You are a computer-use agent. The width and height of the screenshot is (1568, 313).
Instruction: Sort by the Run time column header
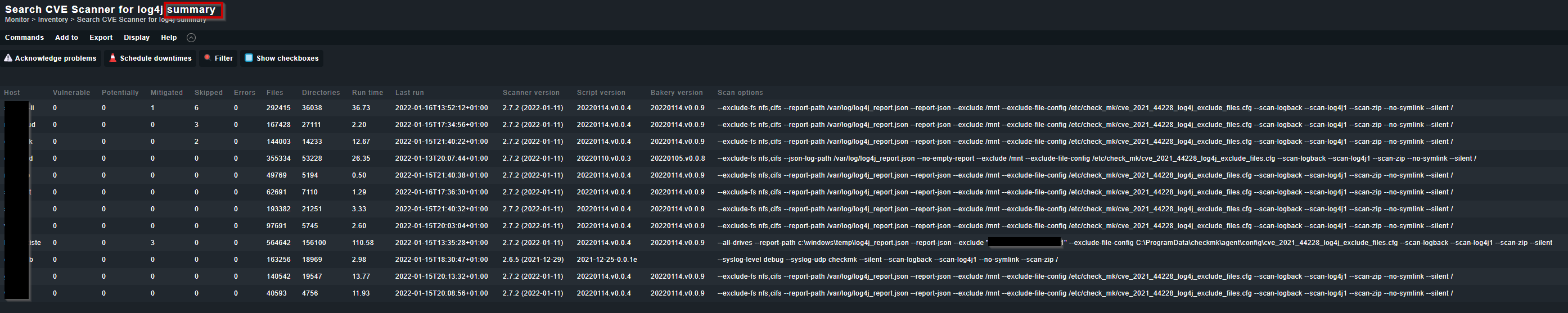click(368, 93)
